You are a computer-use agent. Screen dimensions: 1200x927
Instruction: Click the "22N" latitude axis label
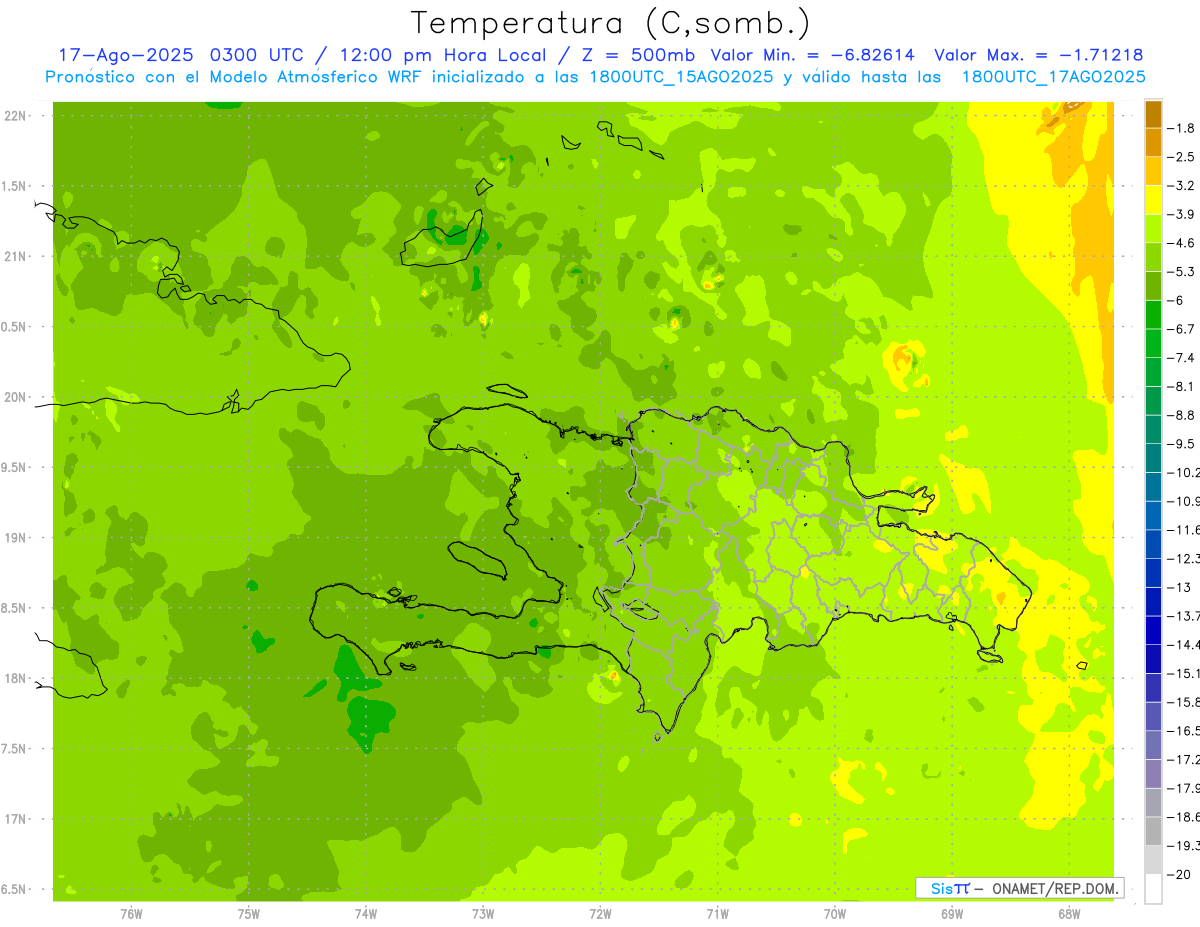click(16, 116)
